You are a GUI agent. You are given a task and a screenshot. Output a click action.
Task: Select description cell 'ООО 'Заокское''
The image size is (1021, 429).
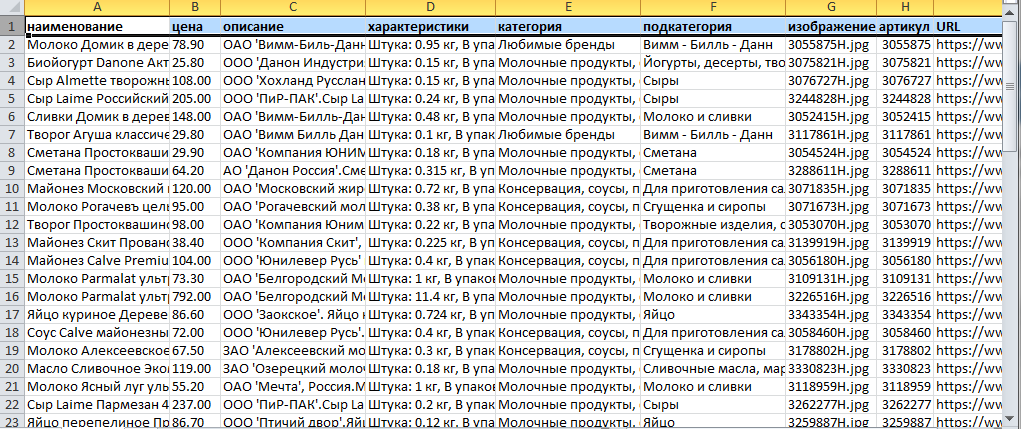coord(293,315)
